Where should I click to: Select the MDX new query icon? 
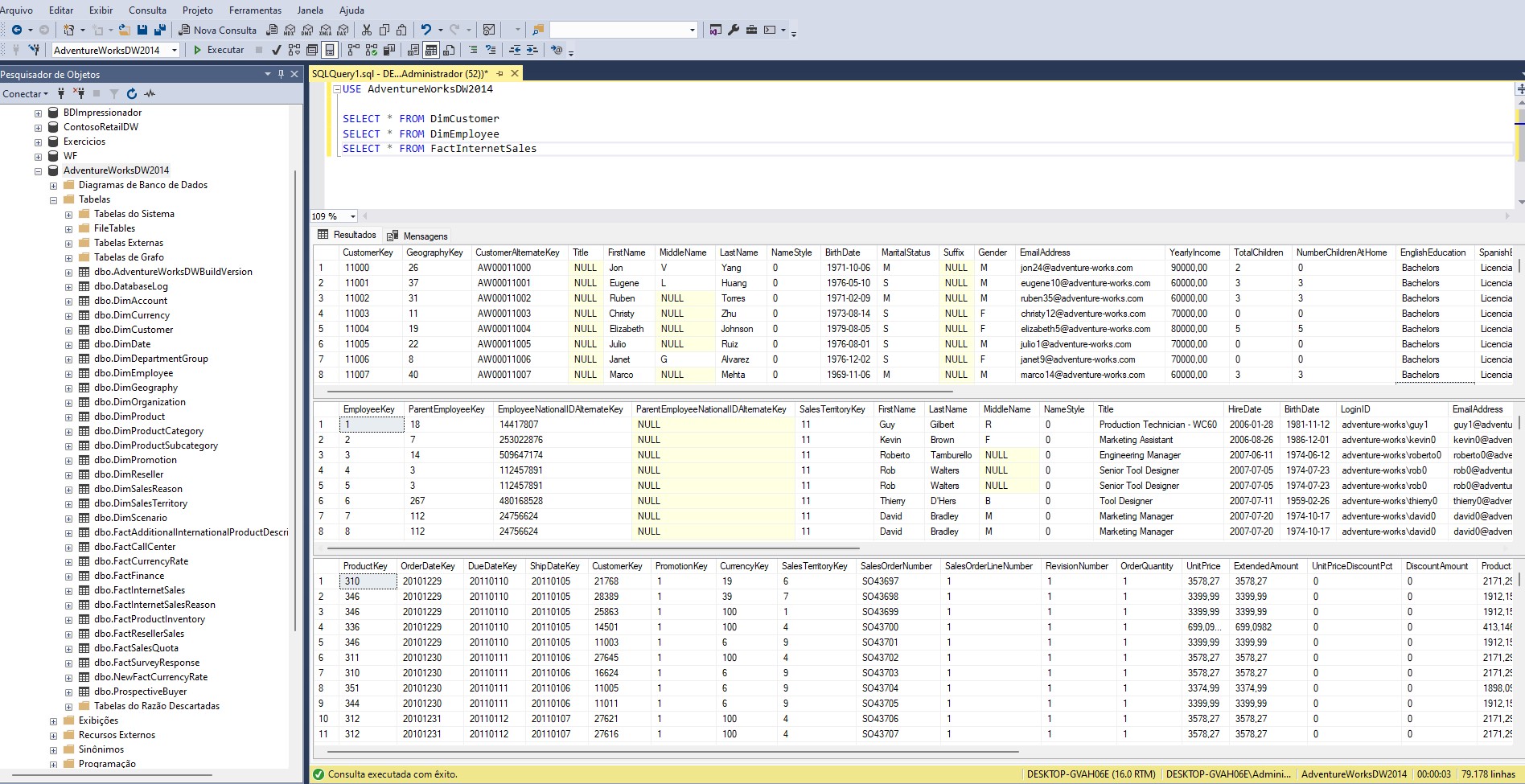point(290,31)
